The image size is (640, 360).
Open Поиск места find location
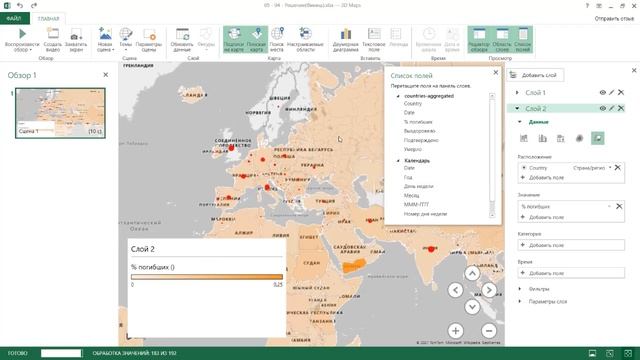[277, 40]
